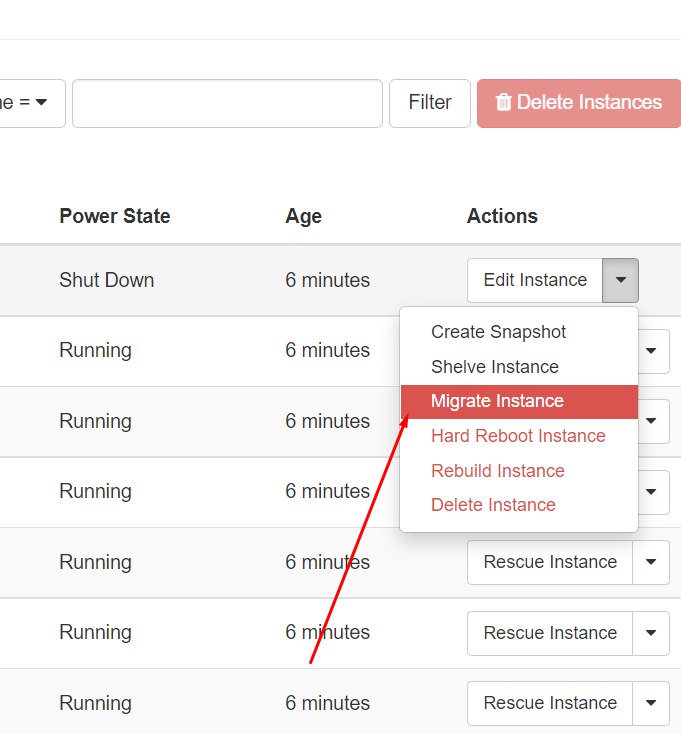Click the trash icon on Delete Instances
This screenshot has width=681, height=734.
pos(504,102)
